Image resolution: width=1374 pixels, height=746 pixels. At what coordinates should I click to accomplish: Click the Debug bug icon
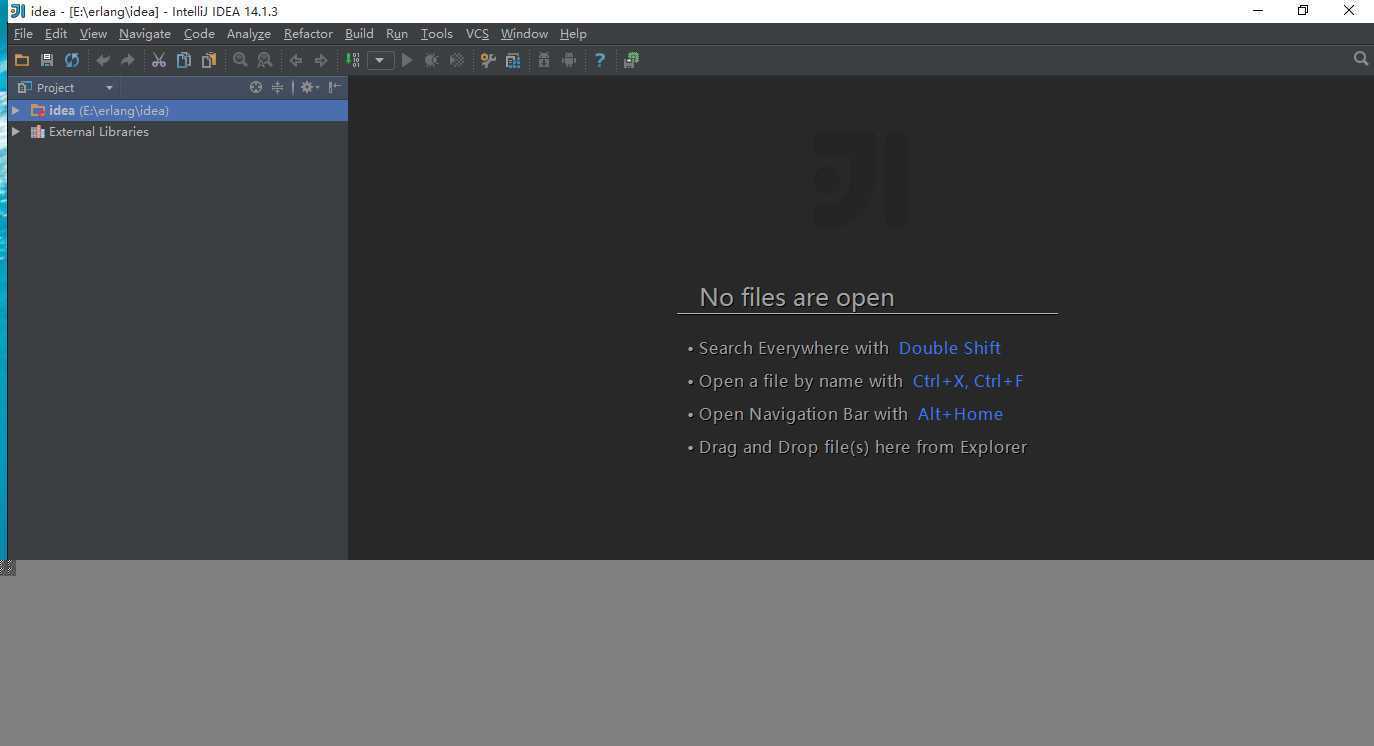[432, 60]
